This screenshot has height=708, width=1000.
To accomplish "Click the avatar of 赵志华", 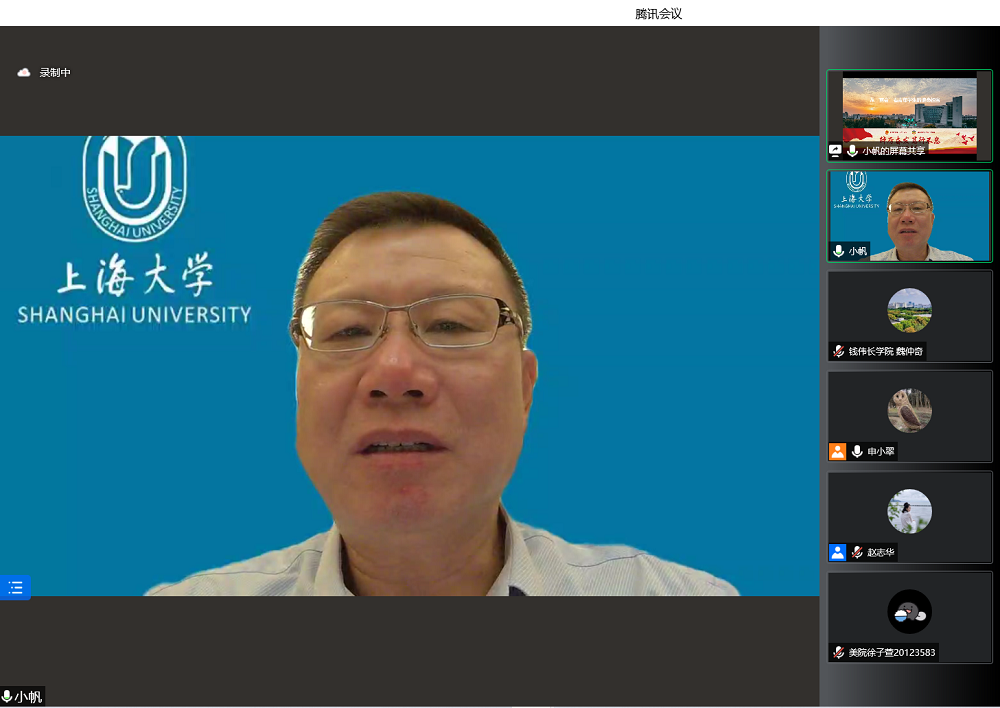I will 909,511.
